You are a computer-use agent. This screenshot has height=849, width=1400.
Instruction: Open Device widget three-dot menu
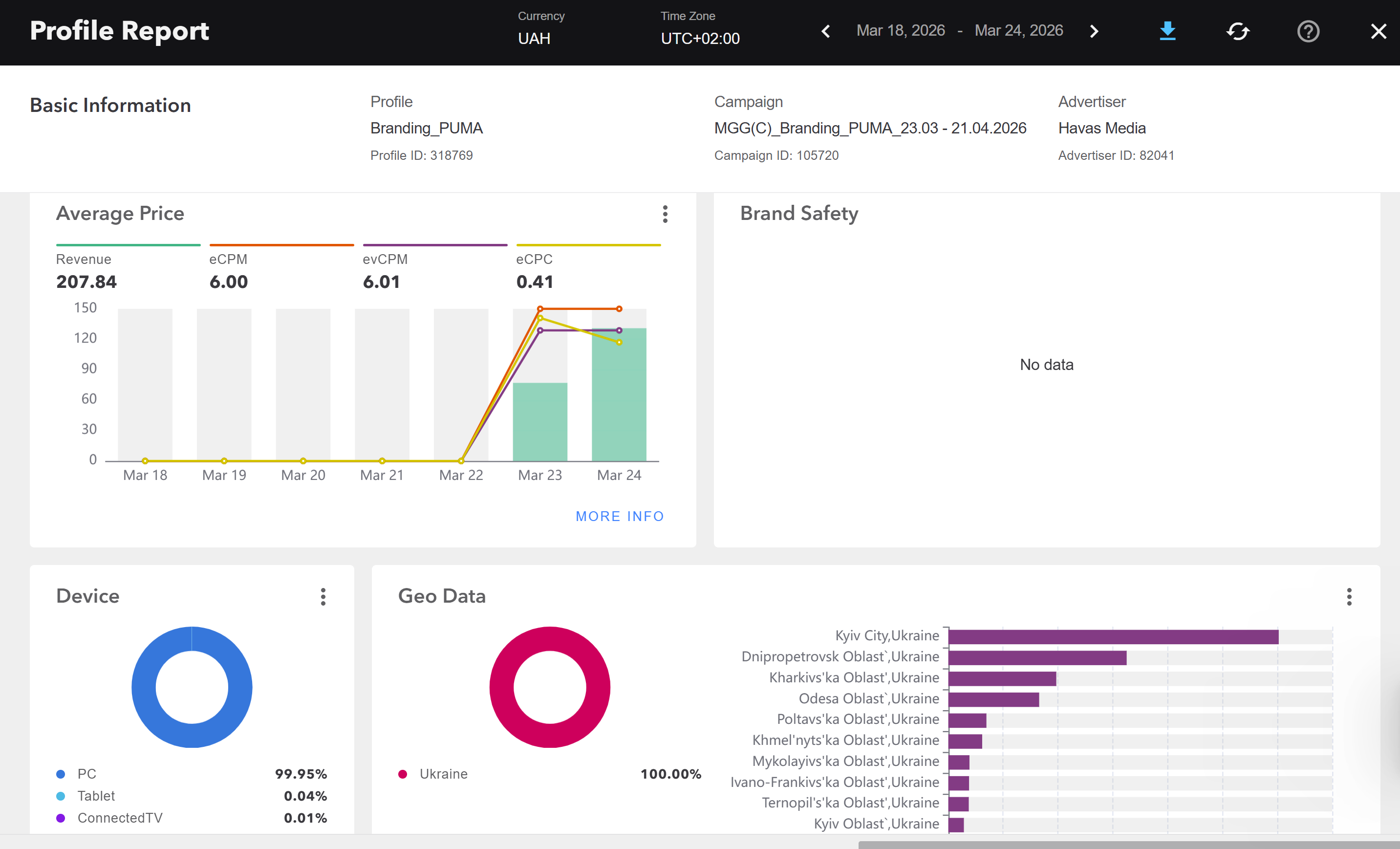(323, 597)
